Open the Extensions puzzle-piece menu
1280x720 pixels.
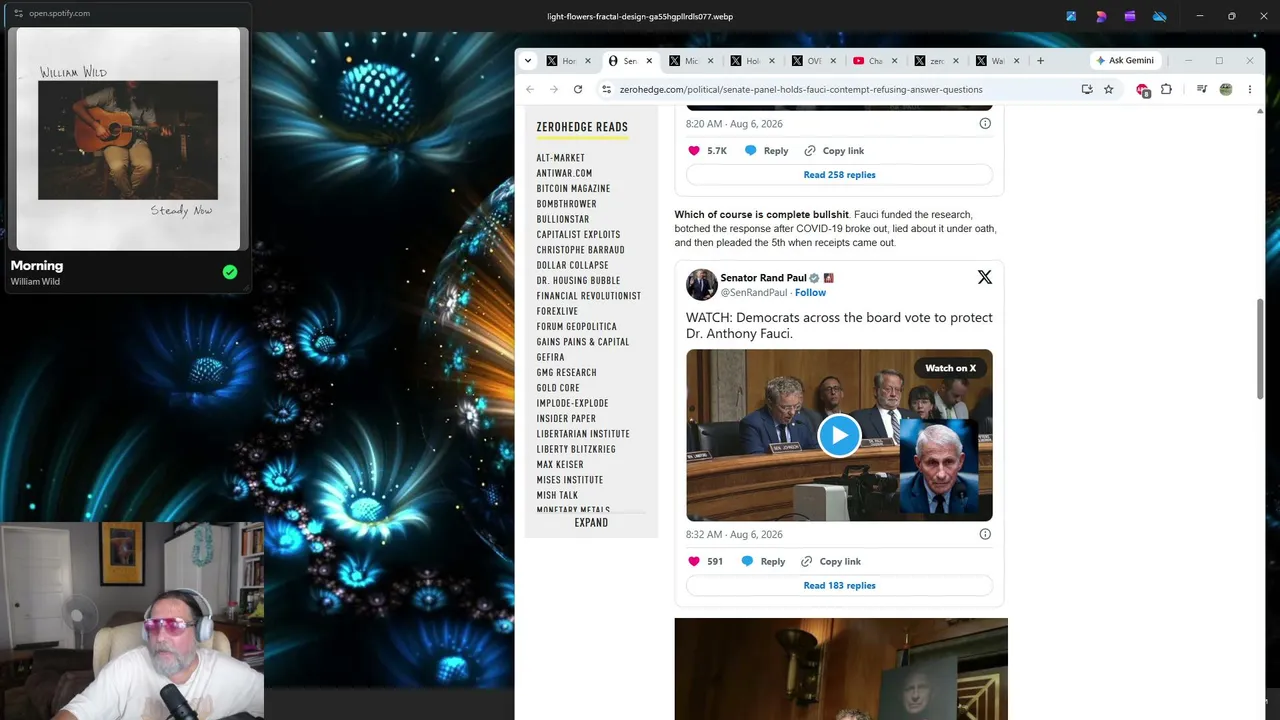click(1166, 89)
